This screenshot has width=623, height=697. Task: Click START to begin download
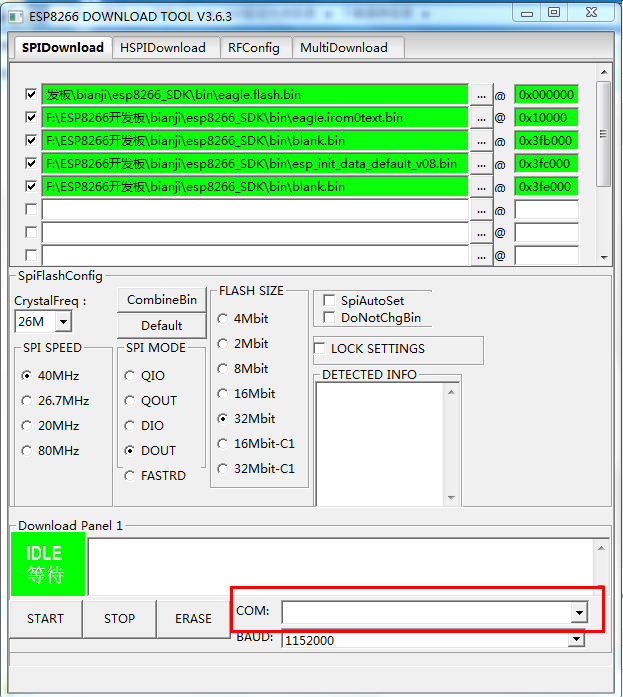(x=45, y=619)
